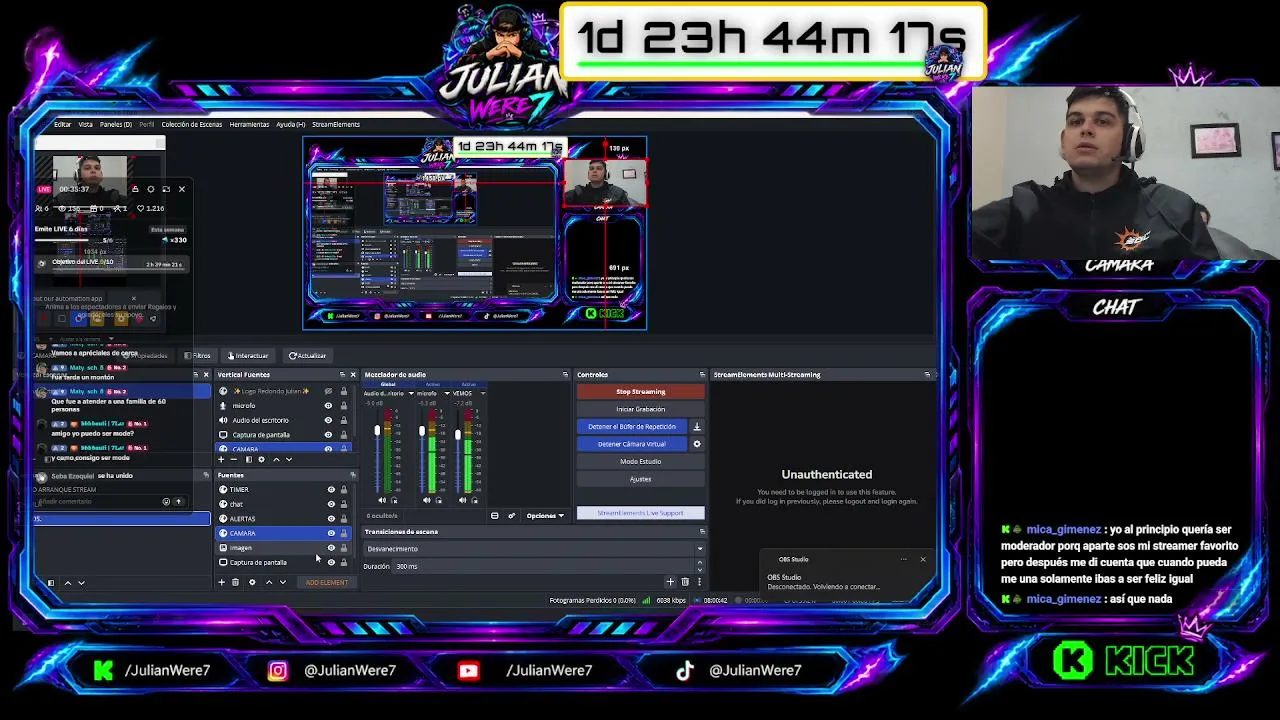
Task: Save replay buffer with download icon
Action: (697, 427)
